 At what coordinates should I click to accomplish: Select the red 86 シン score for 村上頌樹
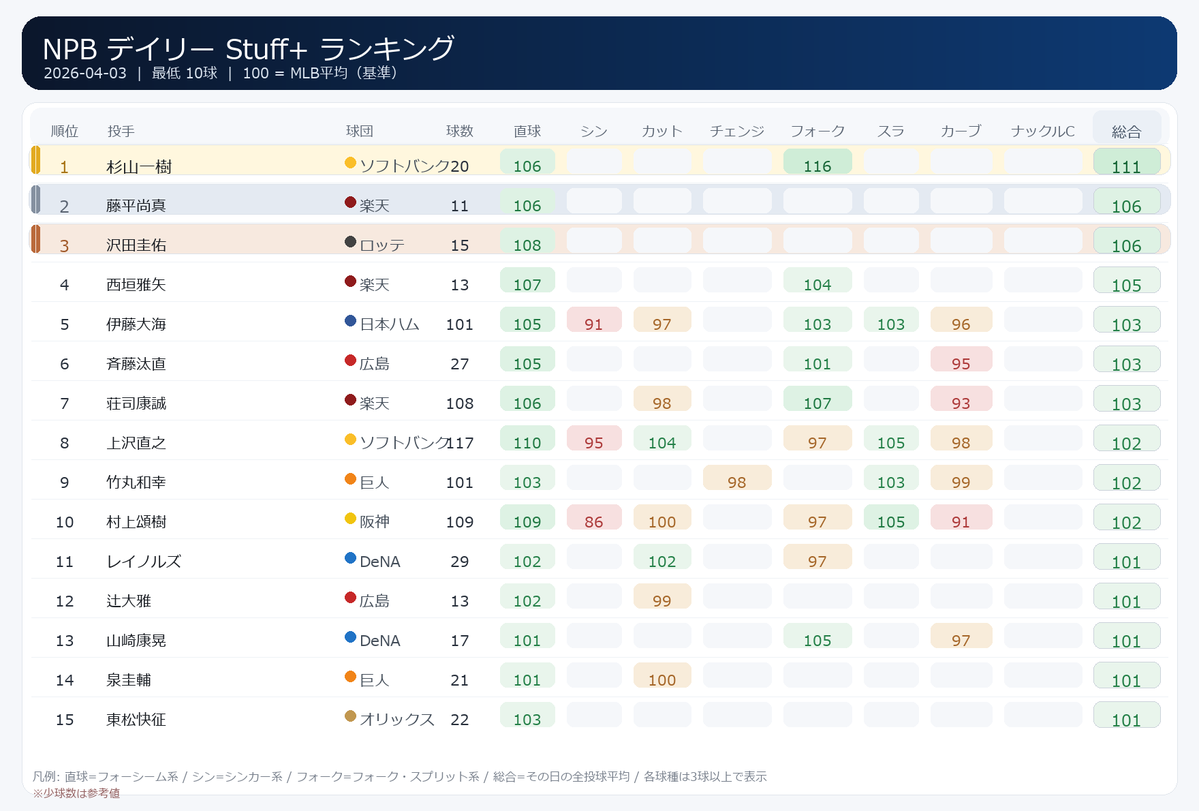pos(594,521)
